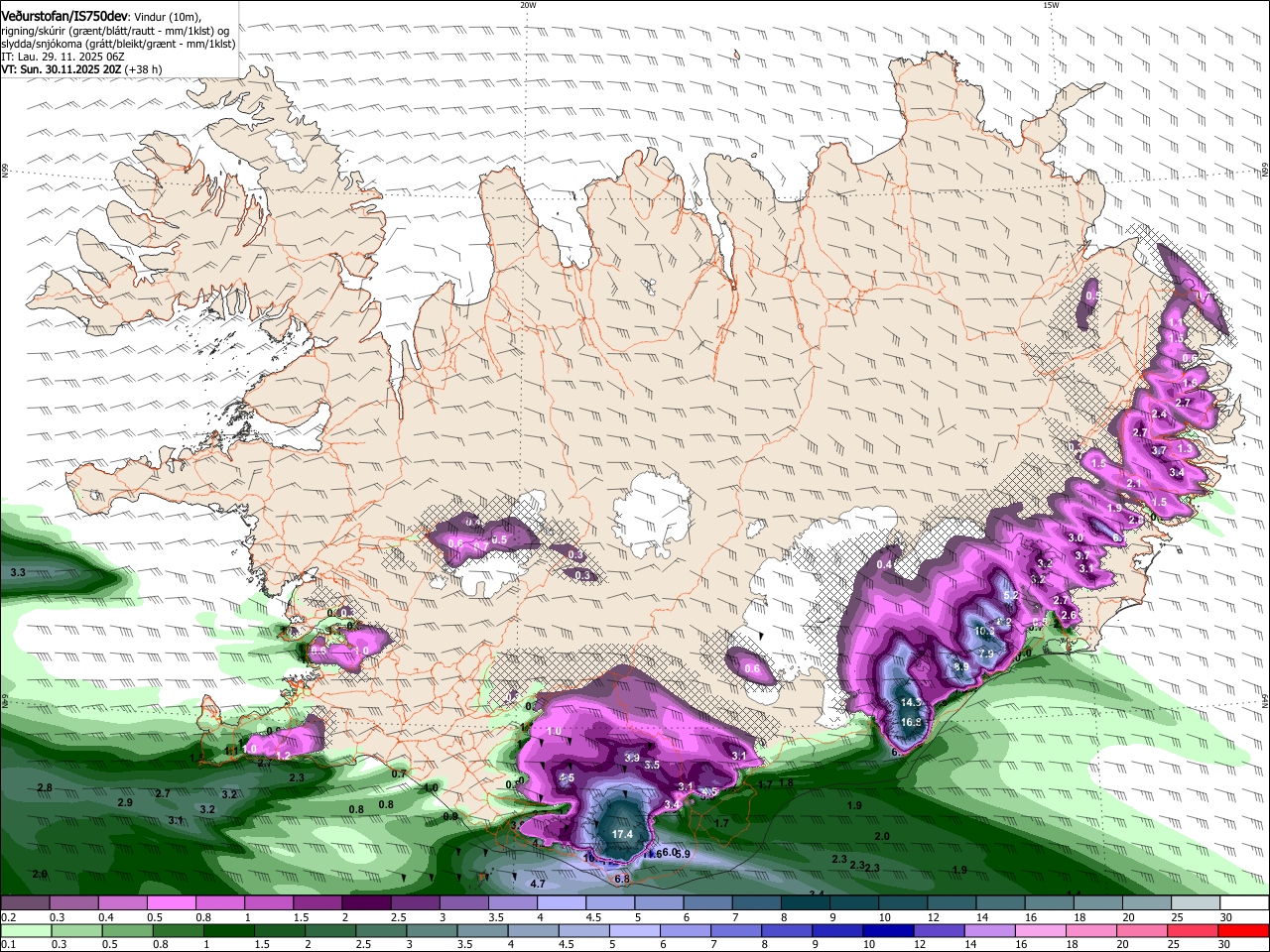Click the 4.7 value over the ocean
Viewport: 1270px width, 952px height.
538,883
